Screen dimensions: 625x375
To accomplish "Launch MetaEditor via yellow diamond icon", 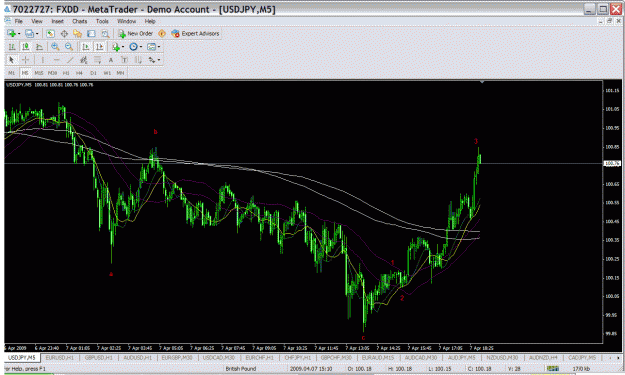I will coord(162,34).
